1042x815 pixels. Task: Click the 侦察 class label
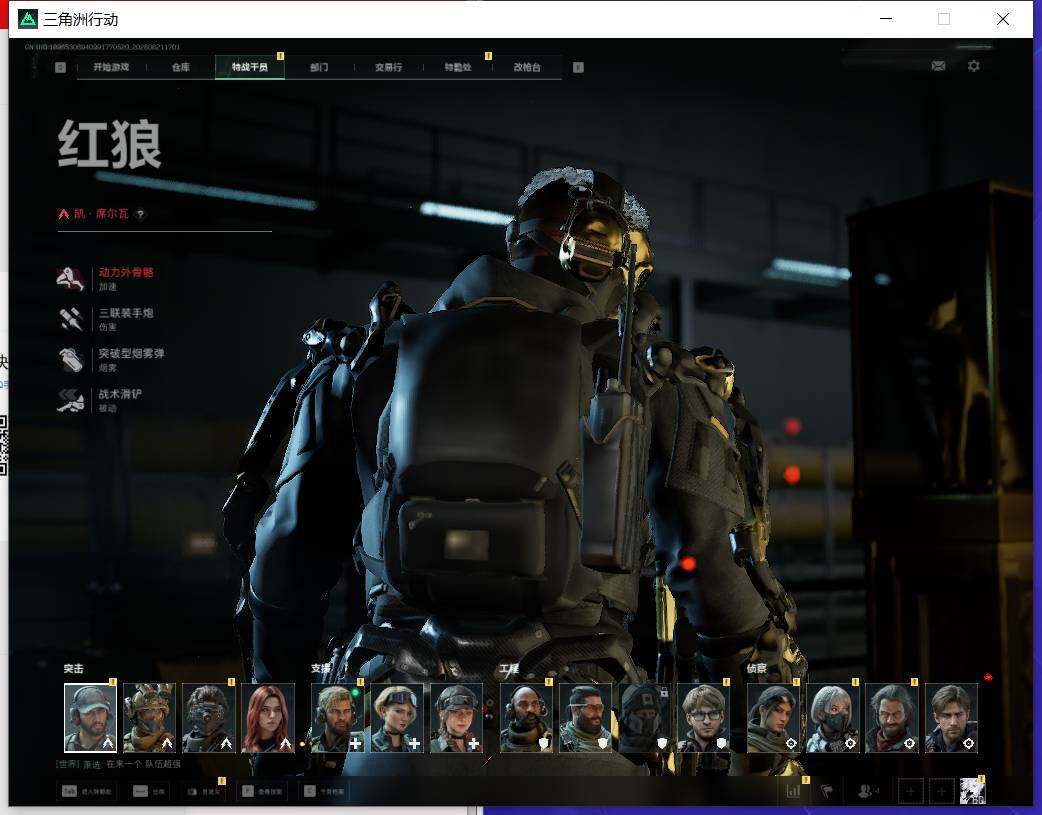[757, 669]
